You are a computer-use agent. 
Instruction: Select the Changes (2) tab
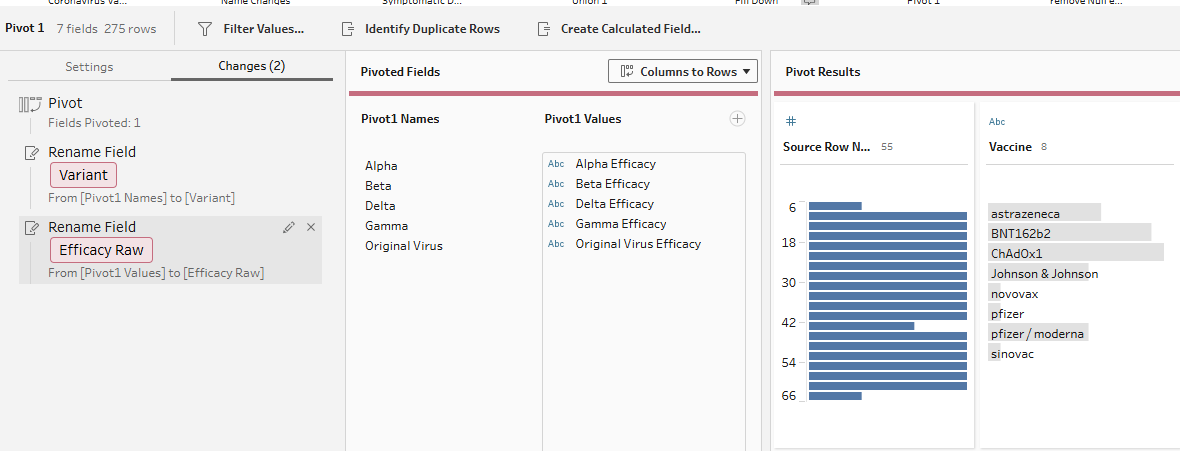click(x=251, y=67)
